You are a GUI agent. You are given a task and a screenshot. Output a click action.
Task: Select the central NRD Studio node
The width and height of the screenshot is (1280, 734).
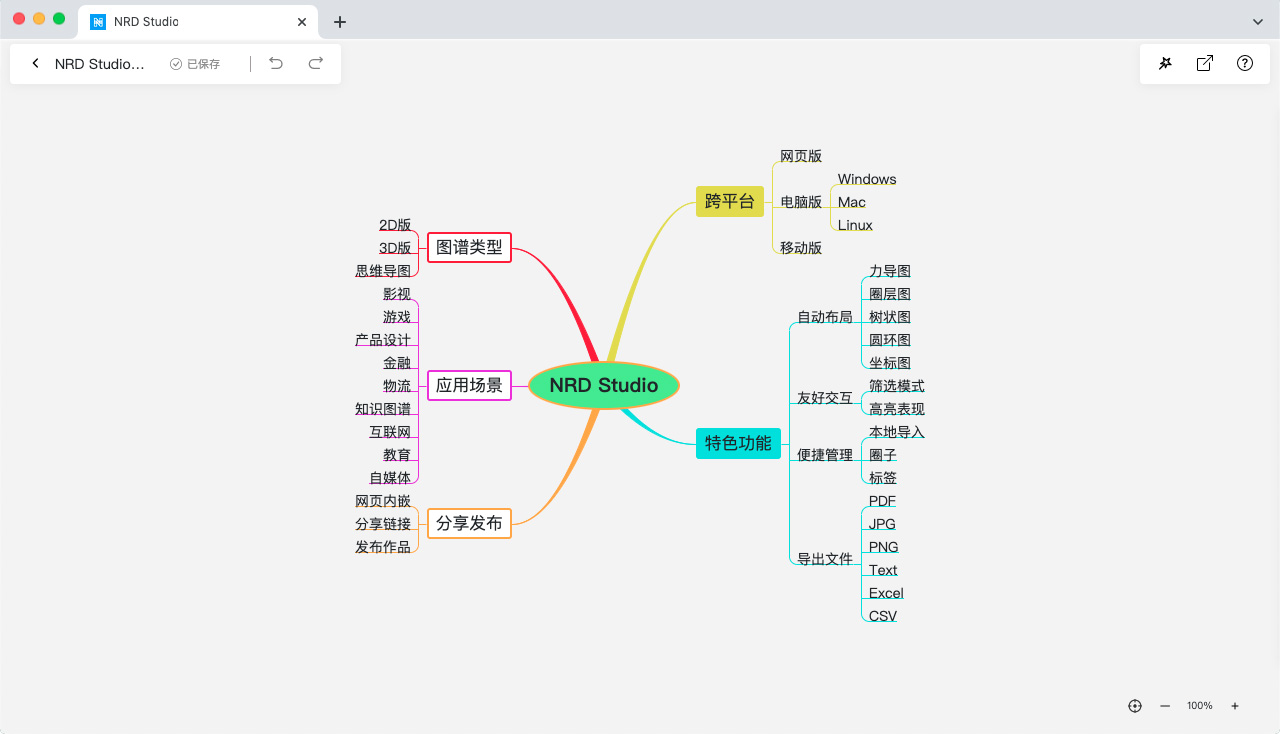[x=604, y=386]
